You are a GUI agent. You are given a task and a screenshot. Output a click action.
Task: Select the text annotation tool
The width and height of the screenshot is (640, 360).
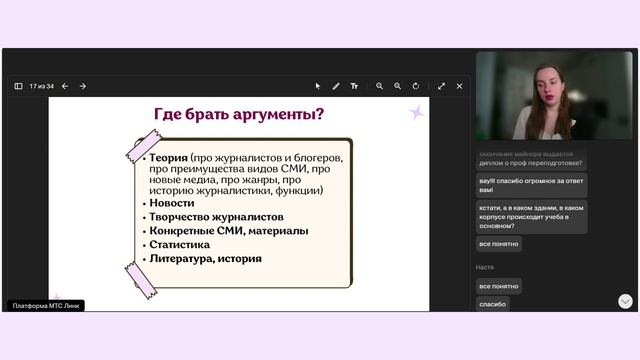354,86
